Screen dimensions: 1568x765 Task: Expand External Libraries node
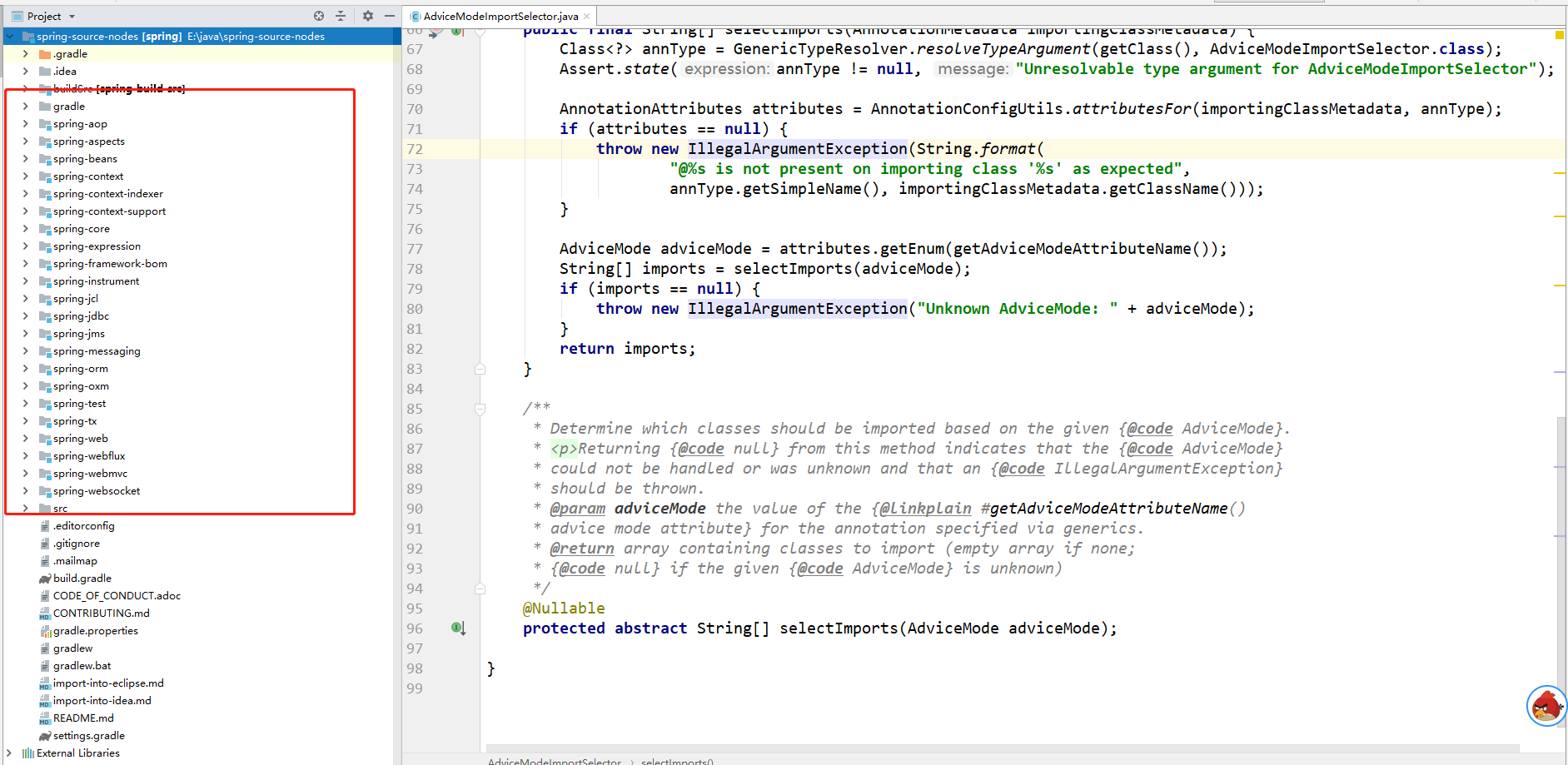pos(9,753)
